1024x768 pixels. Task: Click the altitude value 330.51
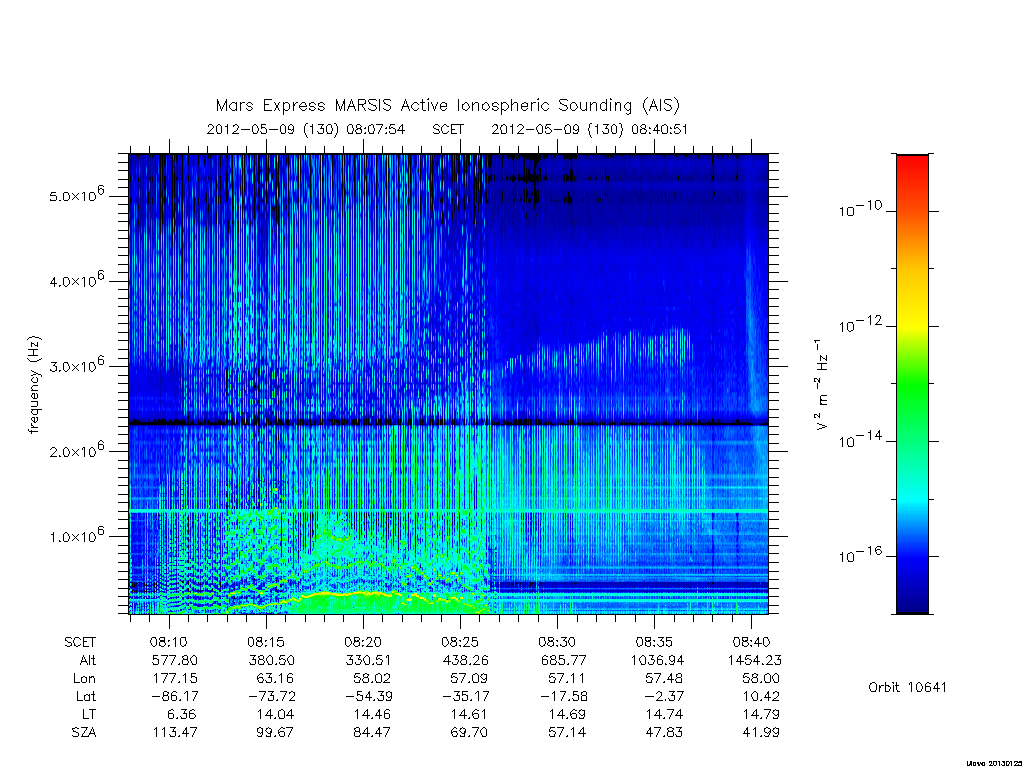pos(371,660)
